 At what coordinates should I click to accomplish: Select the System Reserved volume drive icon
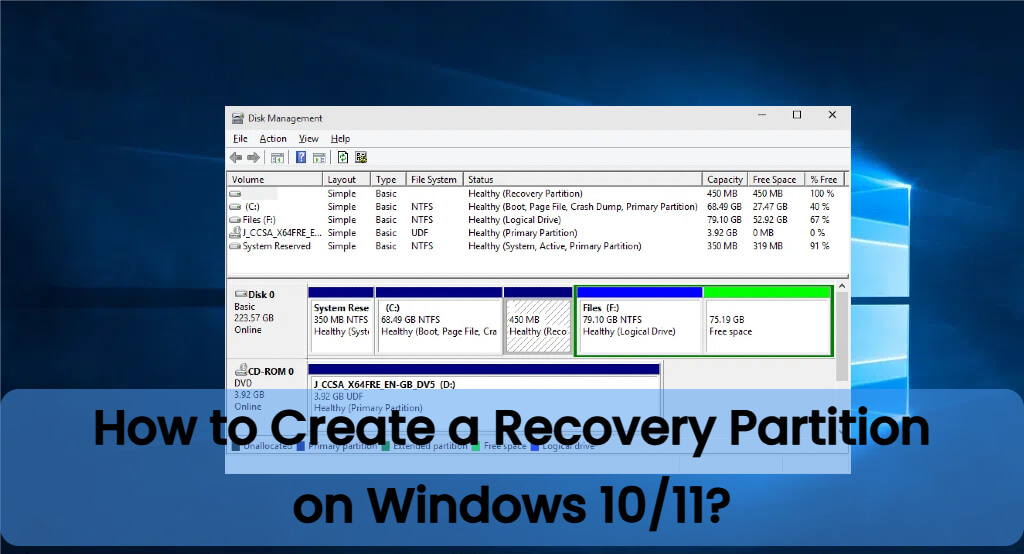235,246
